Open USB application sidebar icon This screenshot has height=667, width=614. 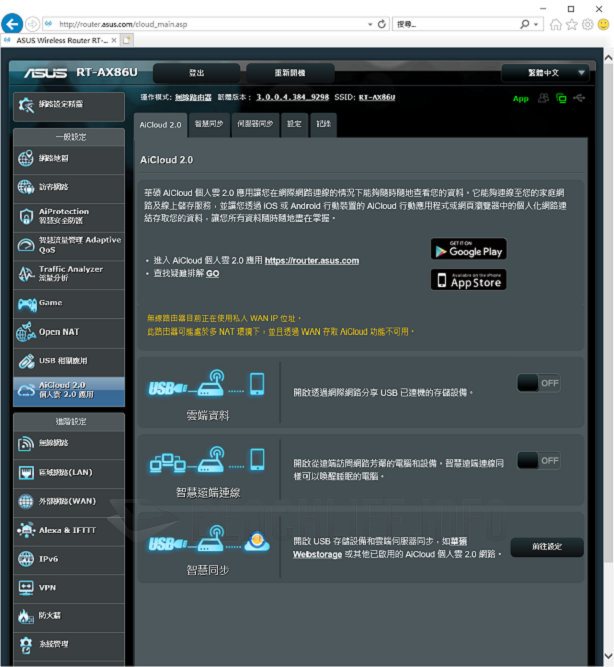26,361
